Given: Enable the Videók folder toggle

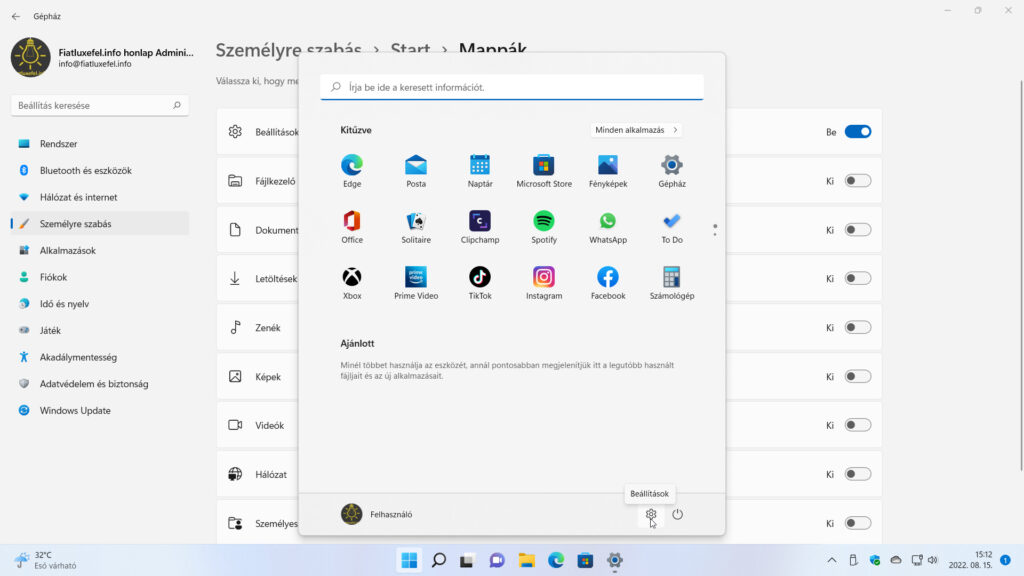Looking at the screenshot, I should click(x=857, y=425).
